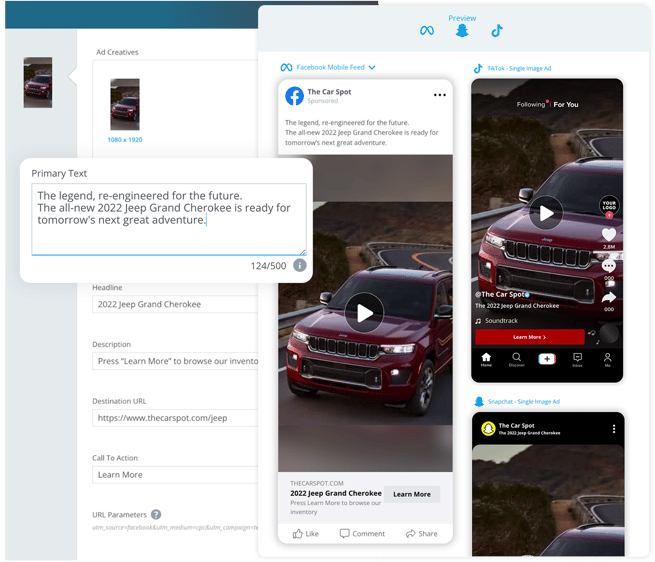Play the TikTok preview video

pos(546,213)
